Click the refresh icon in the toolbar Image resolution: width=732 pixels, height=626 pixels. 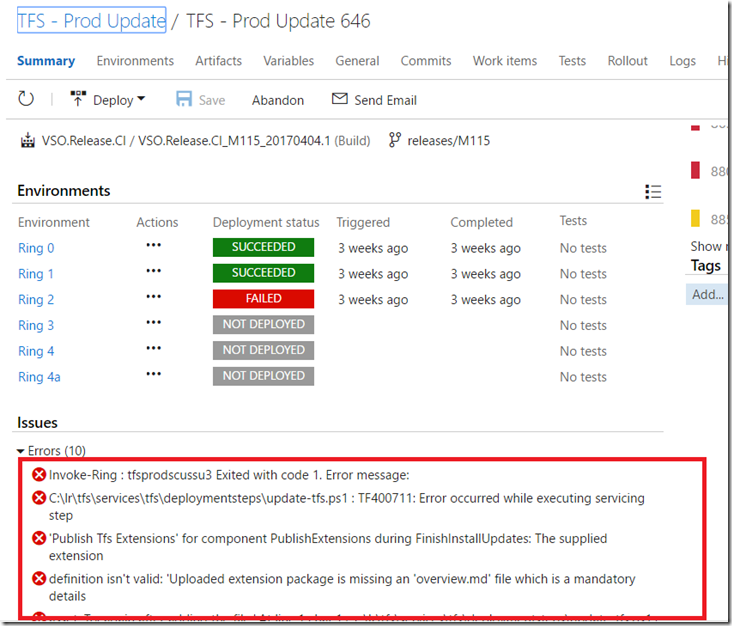[x=26, y=99]
